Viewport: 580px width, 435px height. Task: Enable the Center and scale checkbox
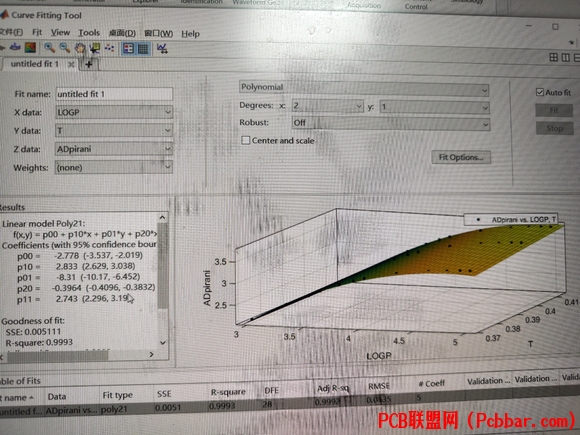pos(246,140)
